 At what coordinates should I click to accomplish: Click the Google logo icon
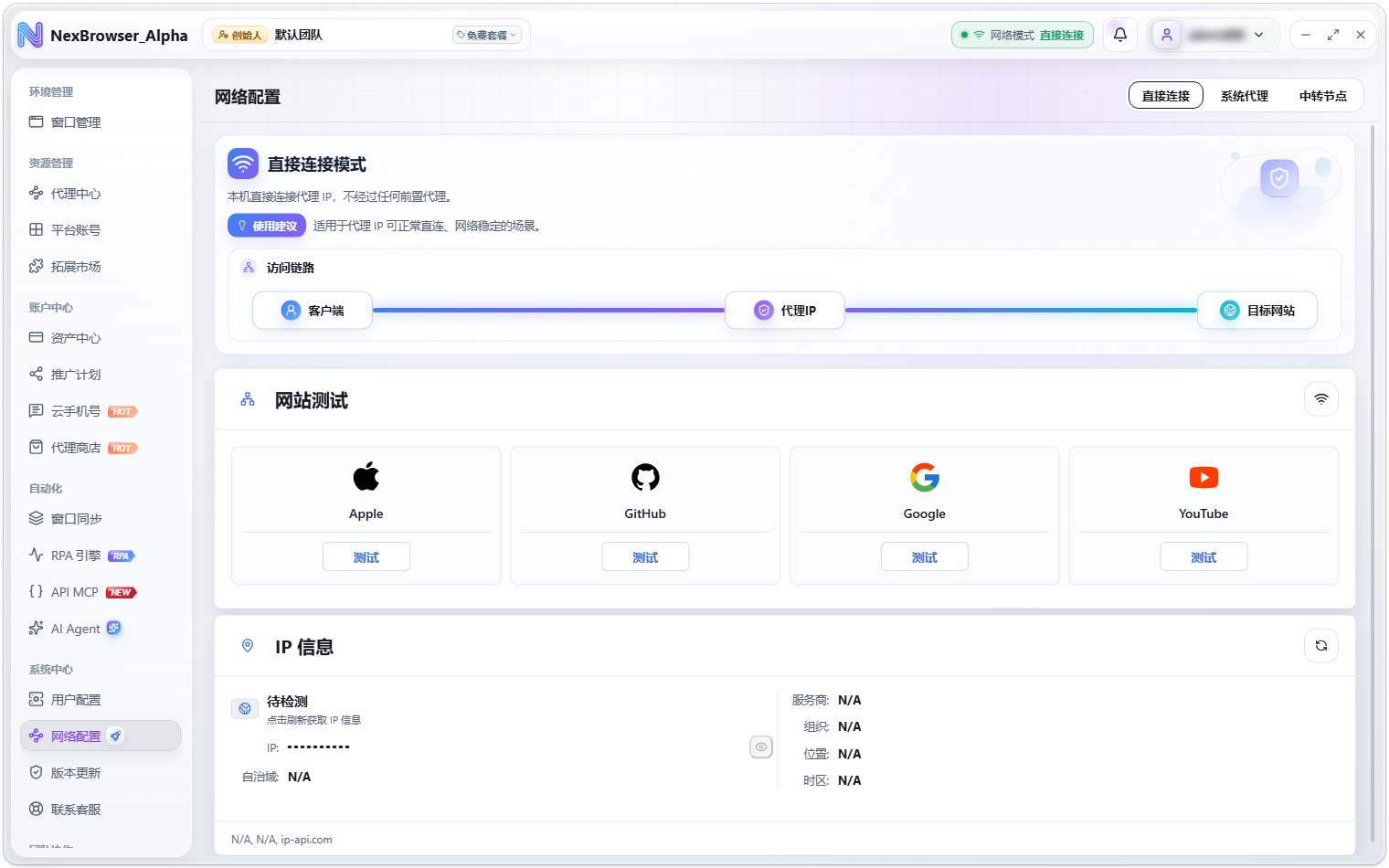pyautogui.click(x=925, y=477)
